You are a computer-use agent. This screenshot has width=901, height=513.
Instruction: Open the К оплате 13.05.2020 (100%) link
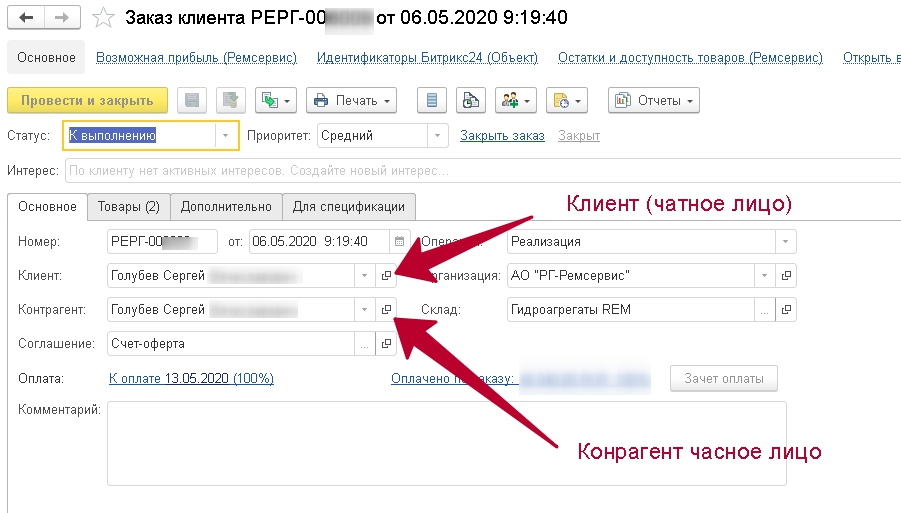pyautogui.click(x=191, y=379)
